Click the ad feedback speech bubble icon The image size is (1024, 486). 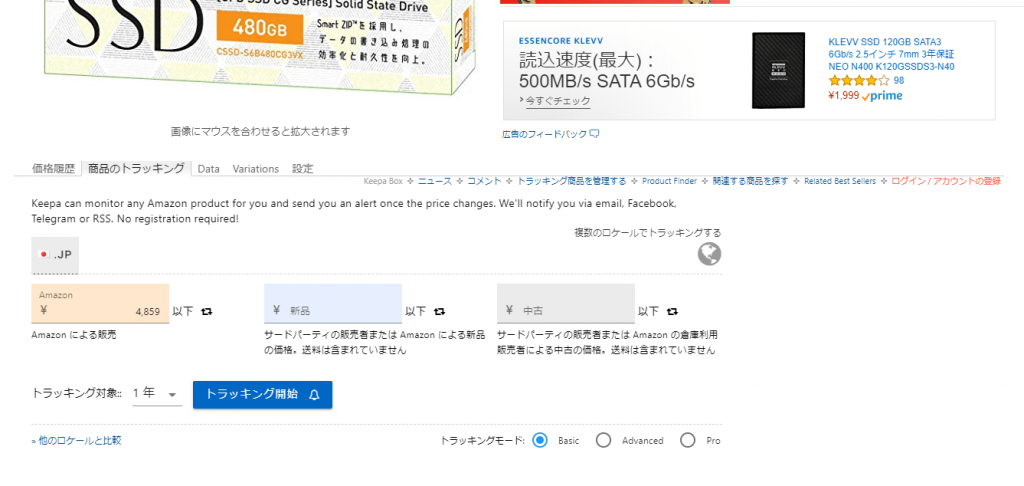point(594,134)
